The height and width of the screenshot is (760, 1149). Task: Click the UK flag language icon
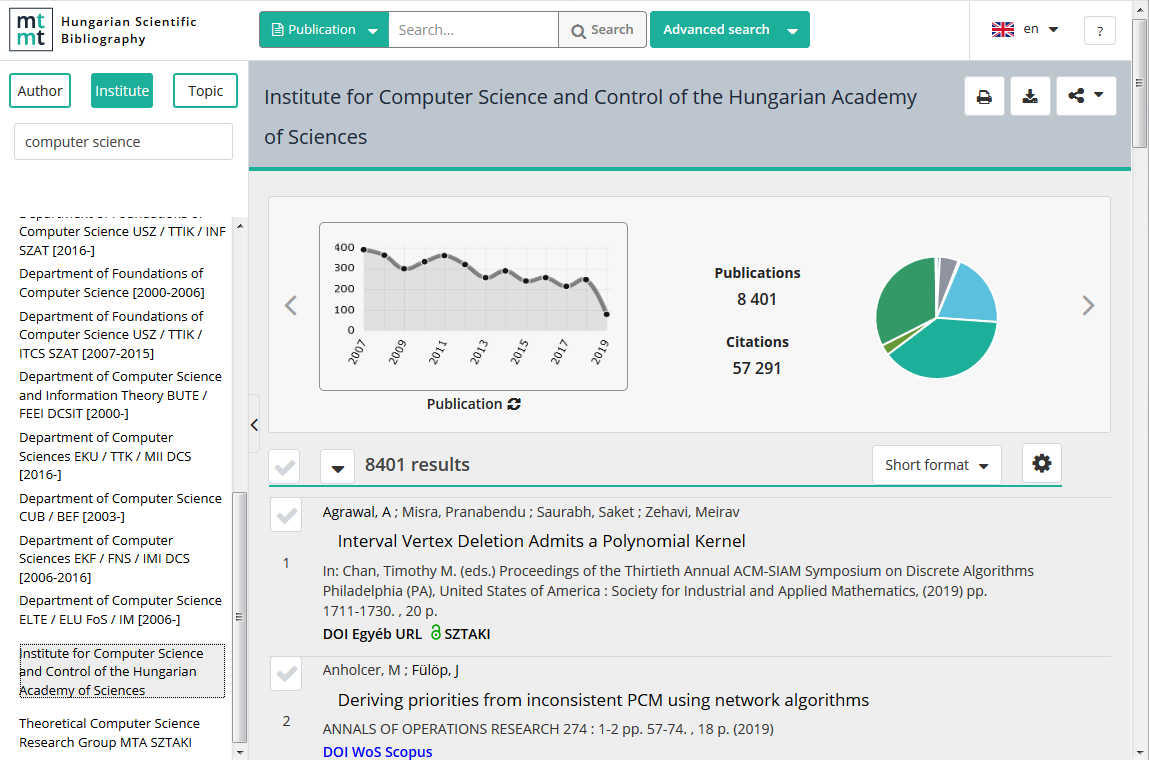click(x=1002, y=29)
